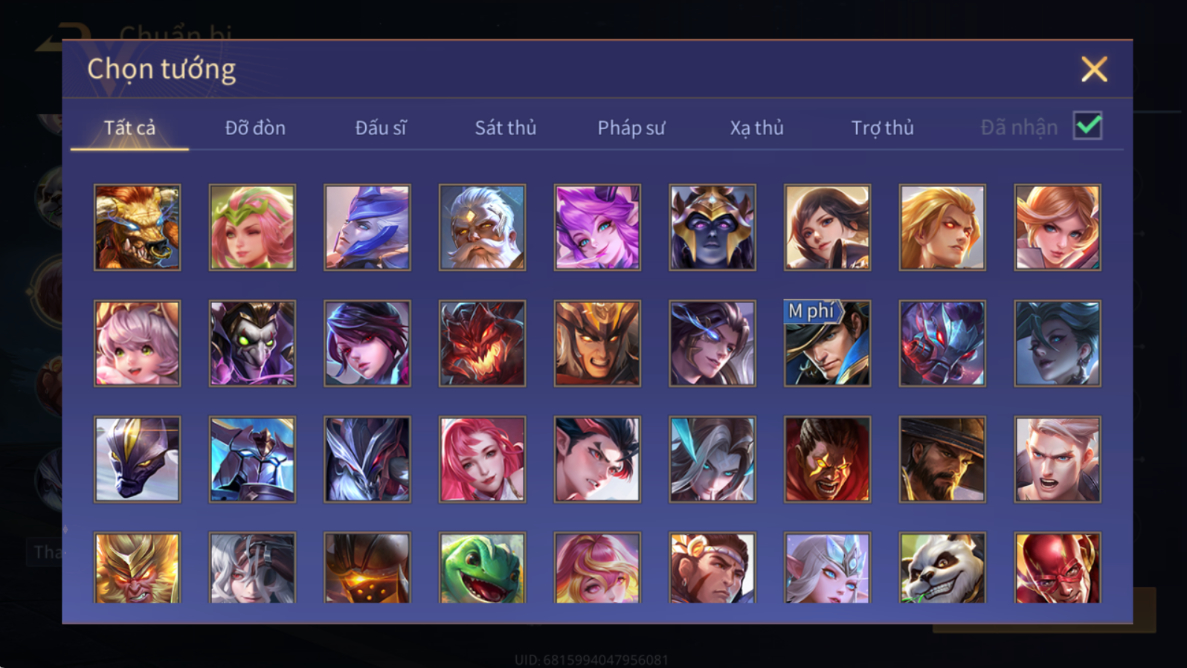Select the 'Tất cả' tab
Image resolution: width=1187 pixels, height=668 pixels.
tap(129, 127)
